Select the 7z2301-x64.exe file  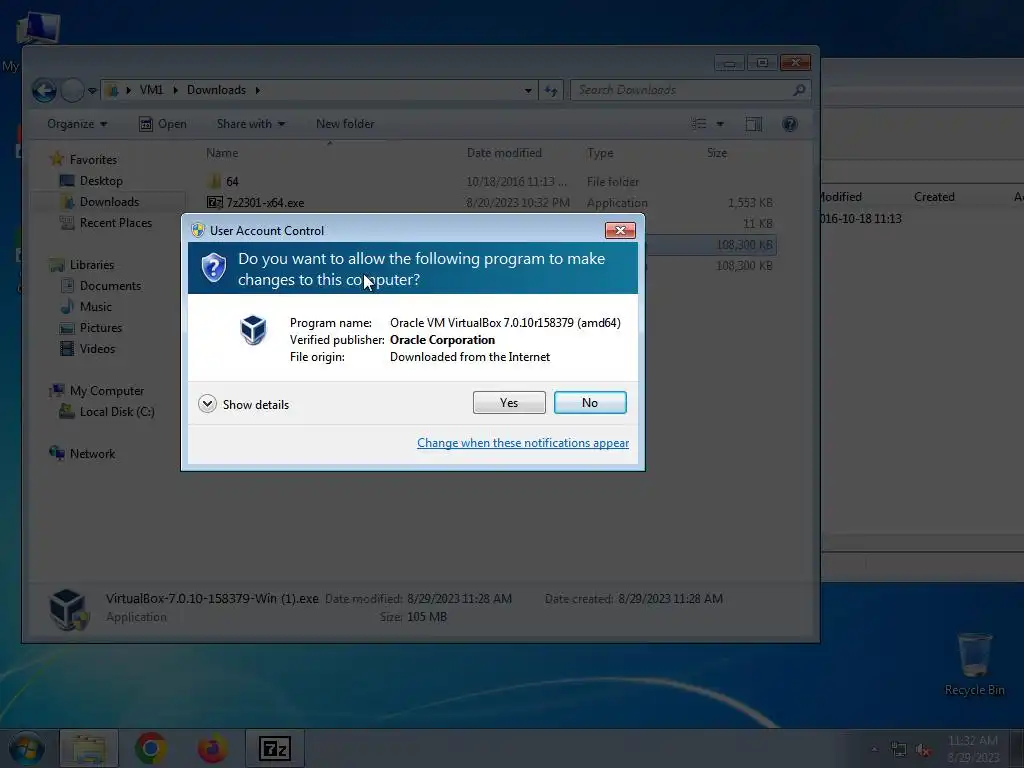click(265, 202)
